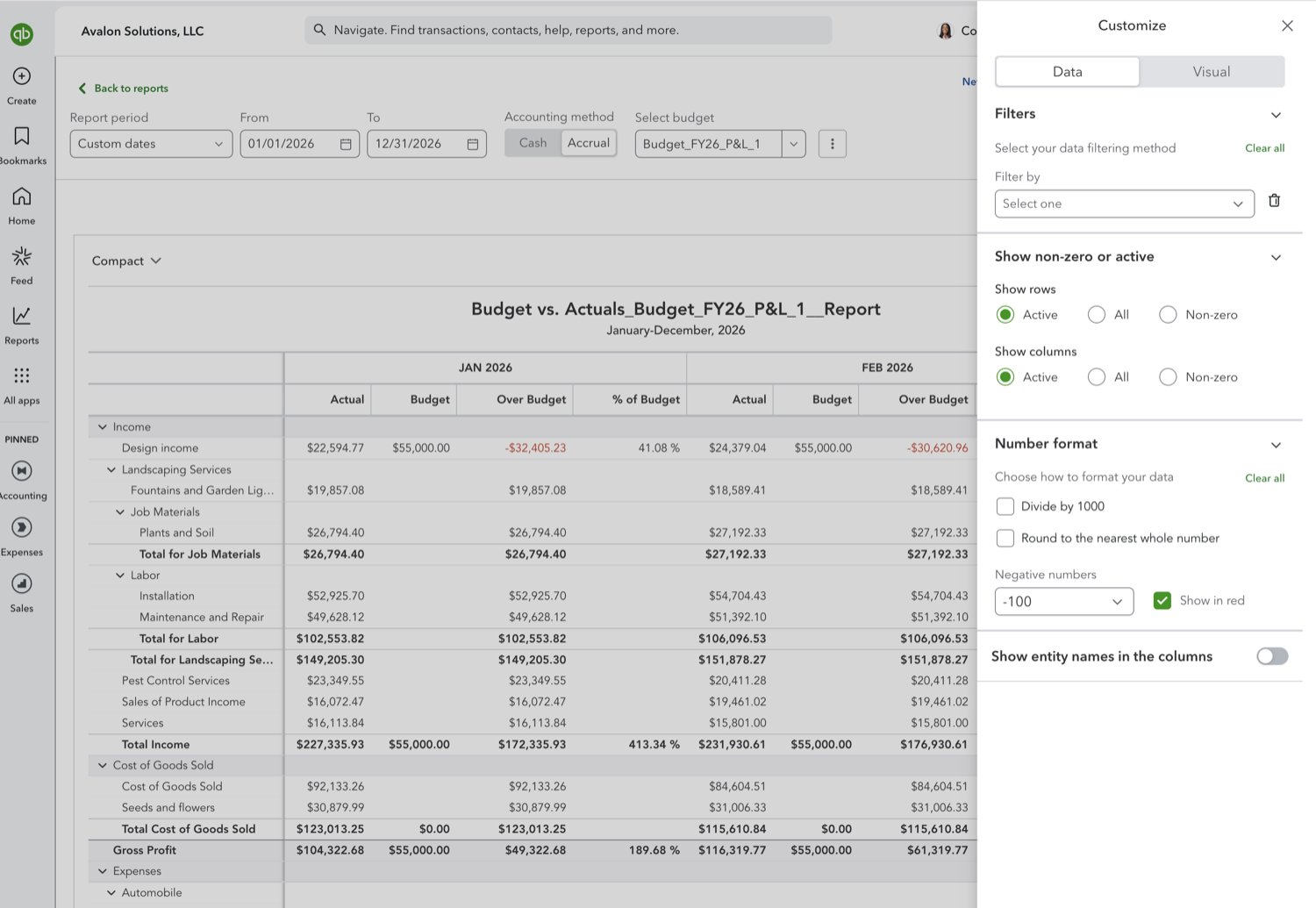Toggle Show entity names in the columns
Image resolution: width=1316 pixels, height=908 pixels.
point(1272,656)
